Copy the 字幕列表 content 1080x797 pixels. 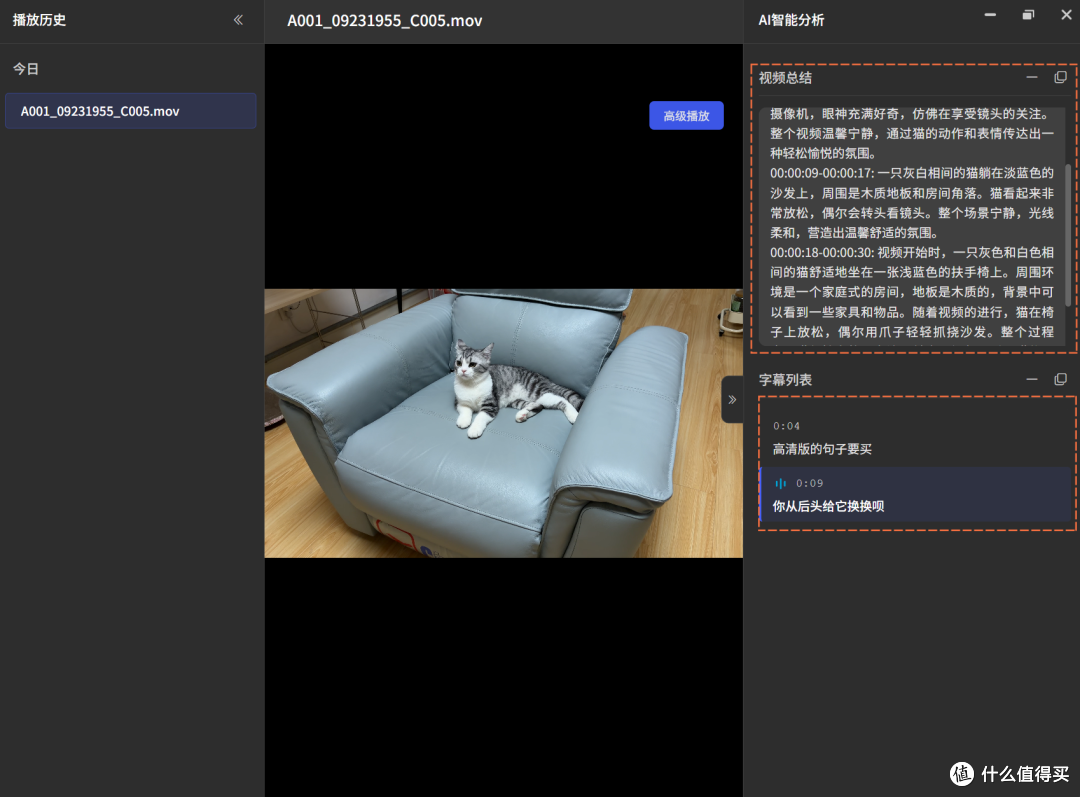(x=1060, y=379)
